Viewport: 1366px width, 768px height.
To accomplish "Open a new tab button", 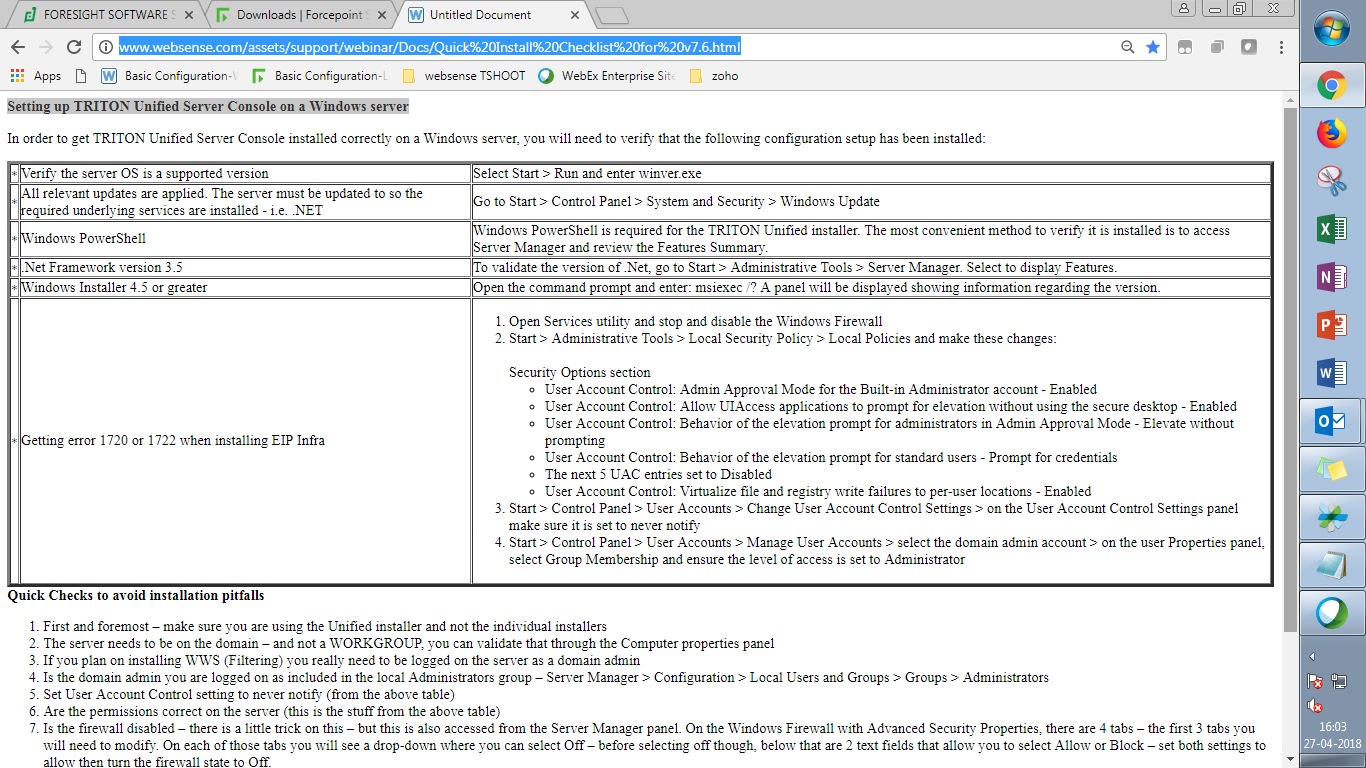I will click(x=611, y=15).
